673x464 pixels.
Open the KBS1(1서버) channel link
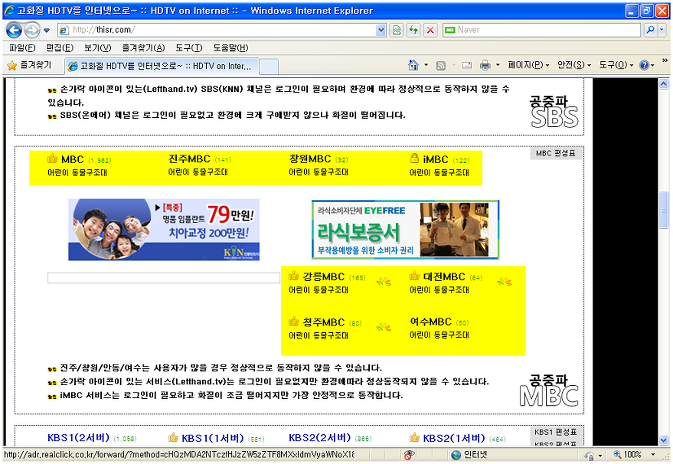pyautogui.click(x=212, y=438)
